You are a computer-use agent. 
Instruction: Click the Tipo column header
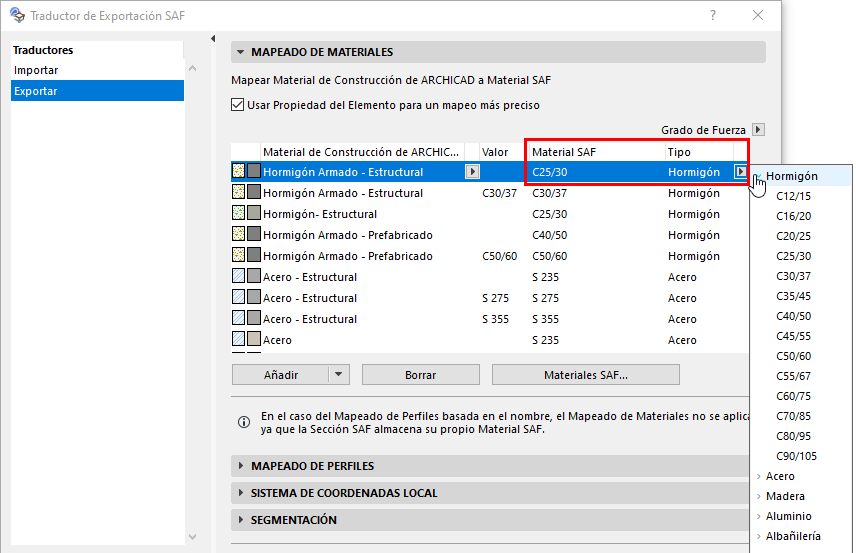699,152
